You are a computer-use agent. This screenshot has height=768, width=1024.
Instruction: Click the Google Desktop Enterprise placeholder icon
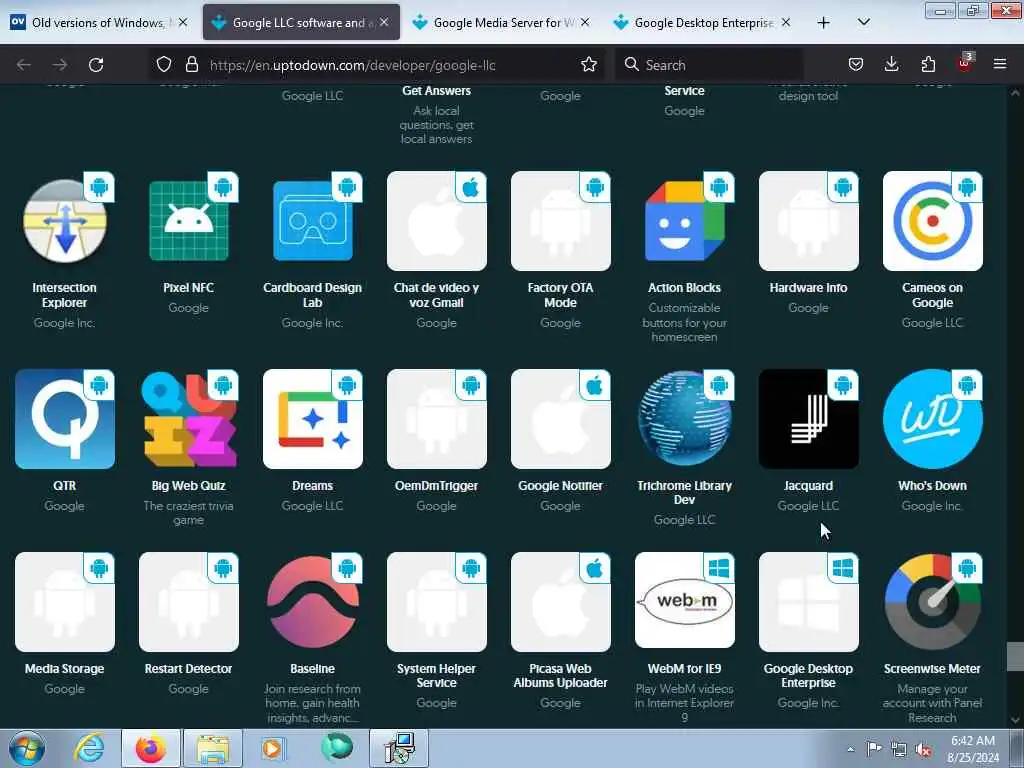tap(808, 602)
